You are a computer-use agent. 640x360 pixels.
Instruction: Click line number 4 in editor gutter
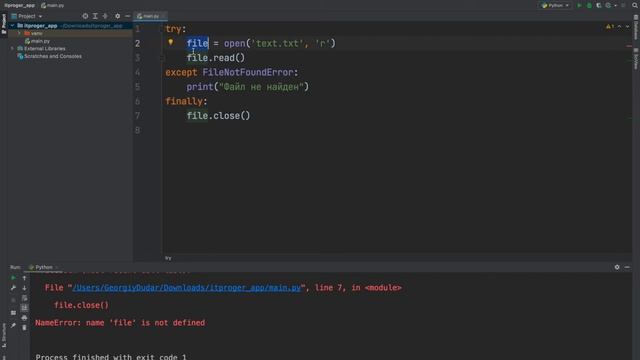click(138, 72)
